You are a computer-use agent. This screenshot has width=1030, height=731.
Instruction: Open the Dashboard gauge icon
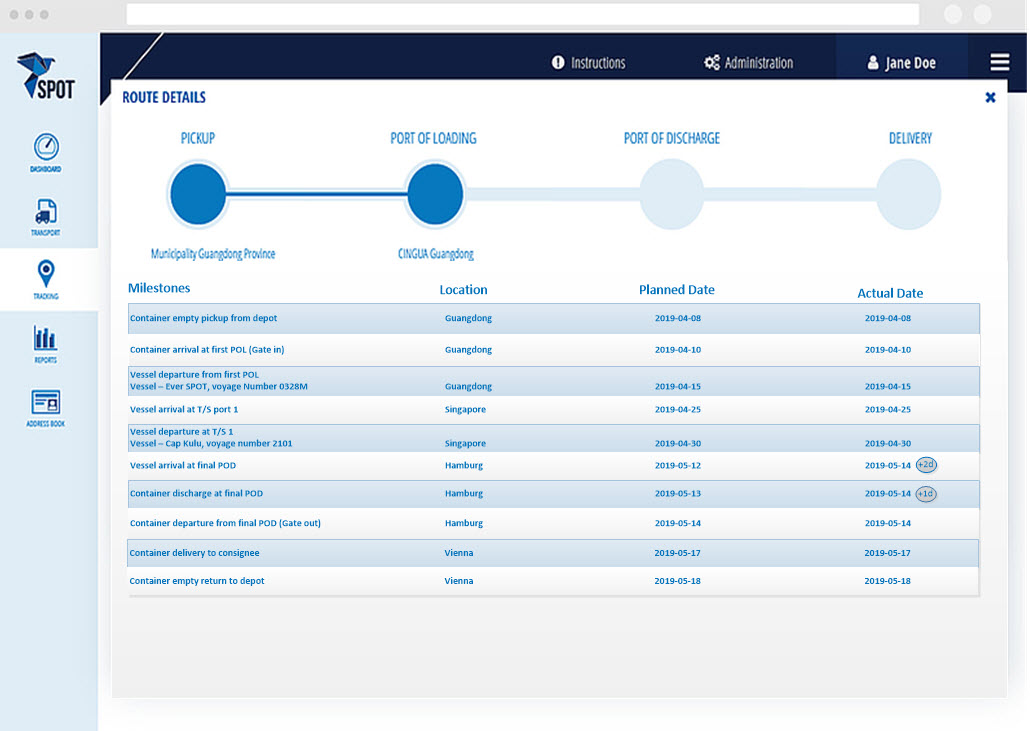46,147
